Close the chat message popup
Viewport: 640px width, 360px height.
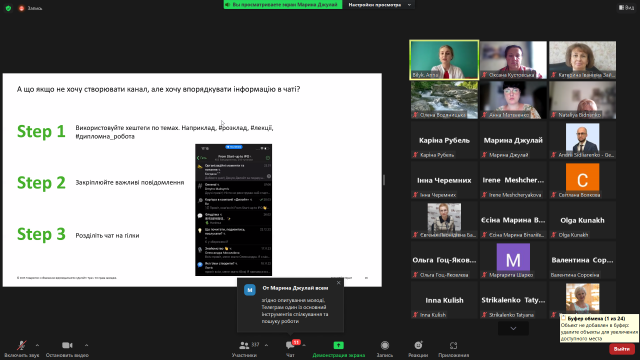point(338,282)
